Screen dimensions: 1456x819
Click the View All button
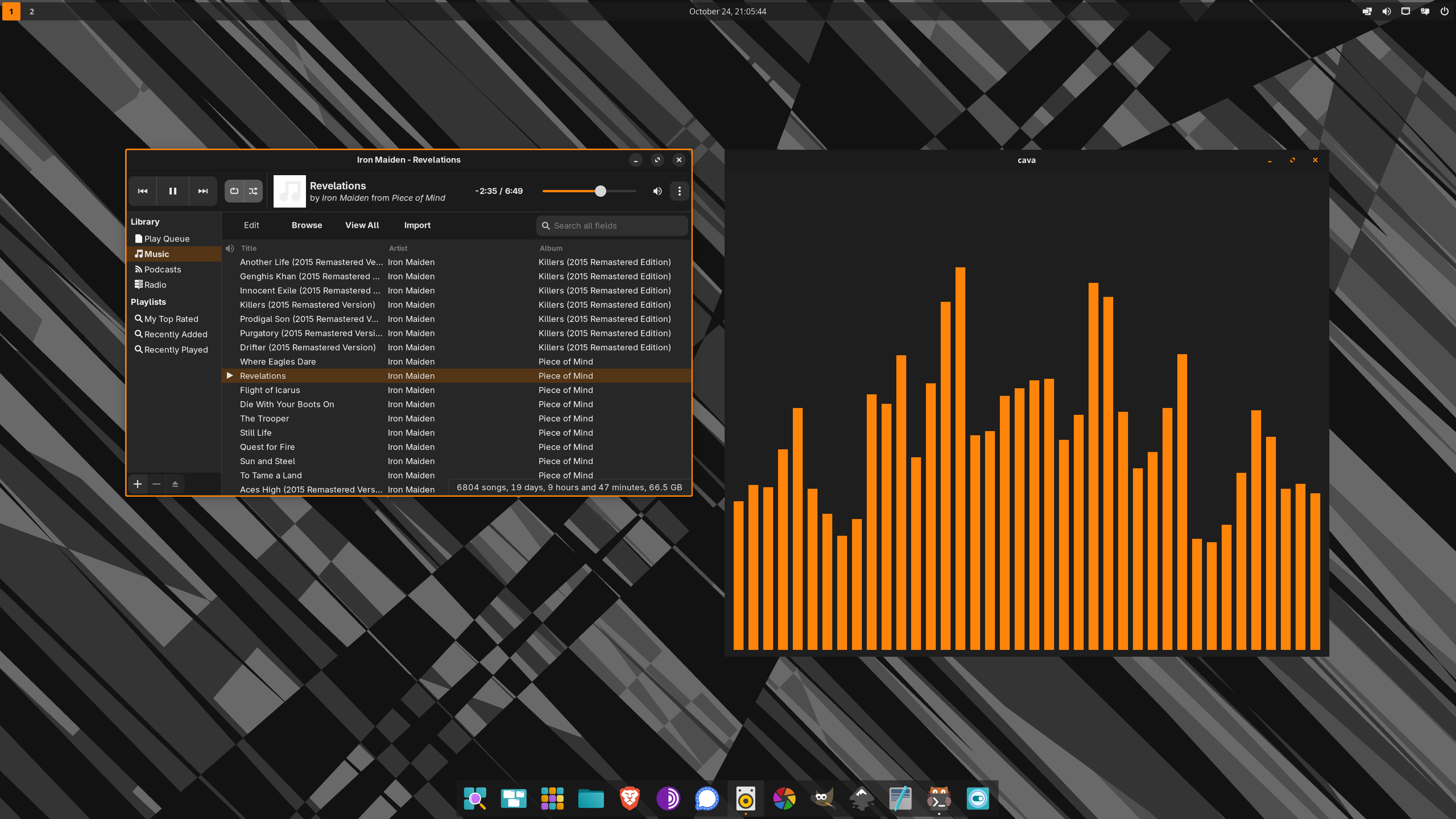coord(362,225)
